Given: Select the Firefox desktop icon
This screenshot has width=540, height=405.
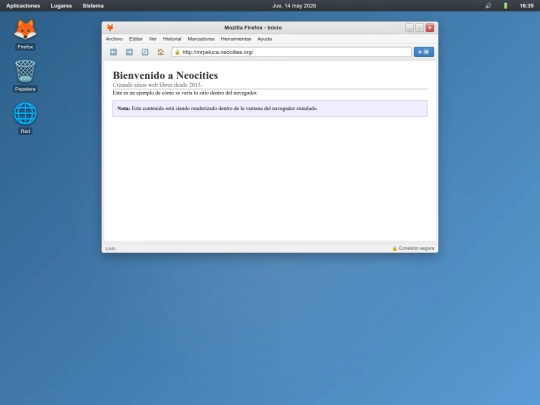Looking at the screenshot, I should (25, 34).
